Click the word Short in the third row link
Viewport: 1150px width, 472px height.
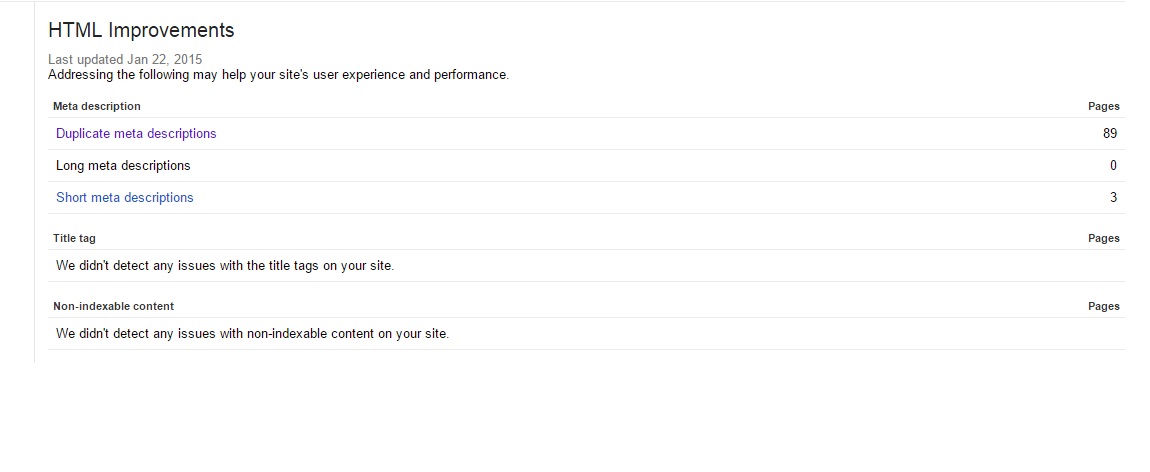point(70,197)
